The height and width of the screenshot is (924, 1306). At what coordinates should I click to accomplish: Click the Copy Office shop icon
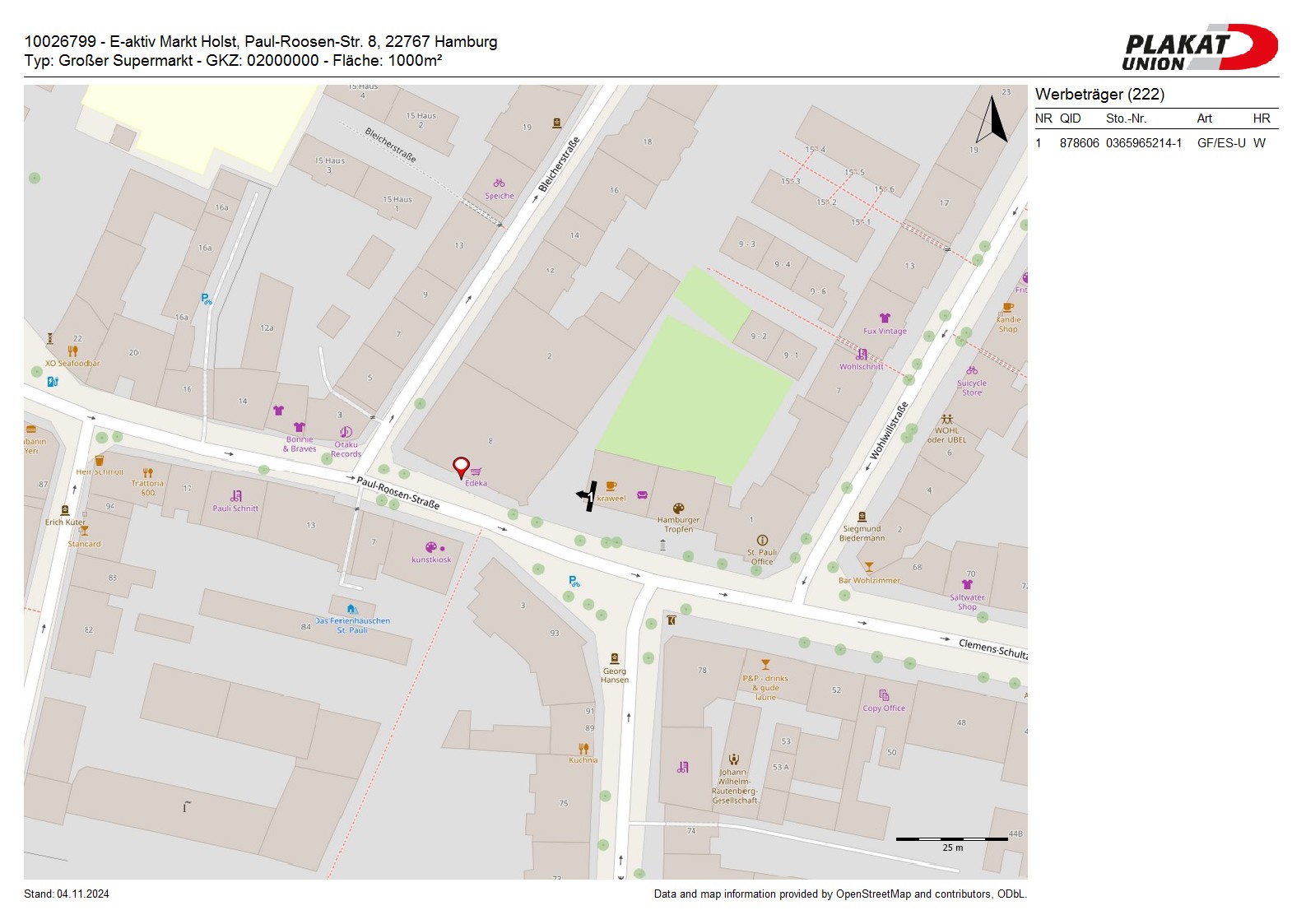884,695
